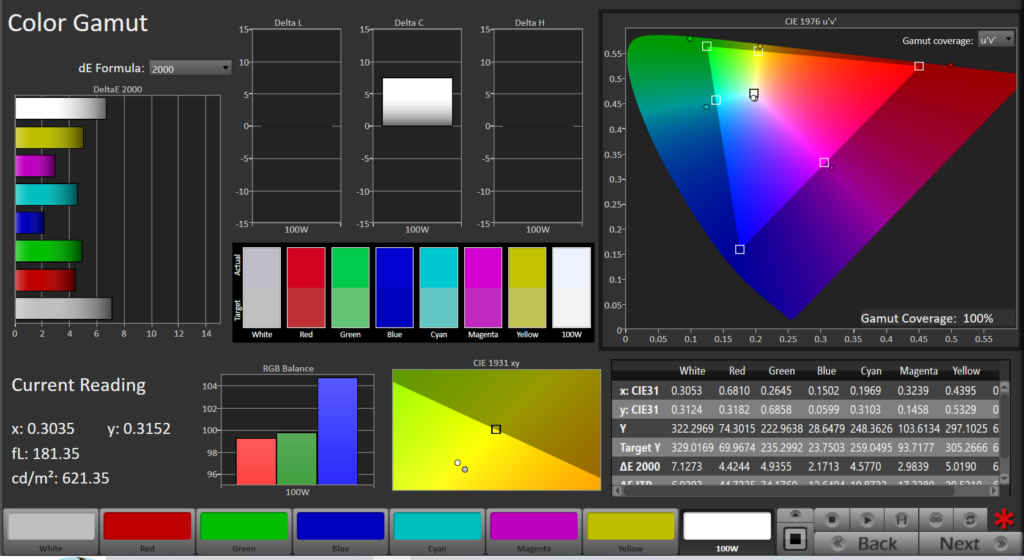This screenshot has height=560, width=1024.
Task: Select the 100W white patch
Action: [728, 527]
